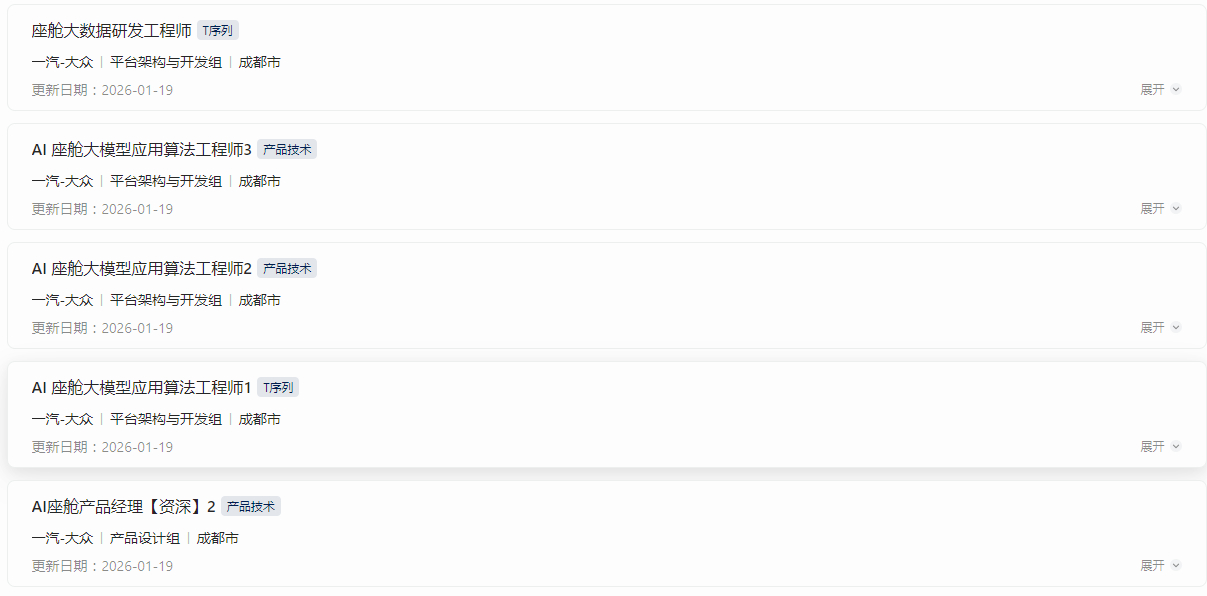Click the chevron icon on AI座舱产品经理 card
Screen dimensions: 1207x596
[x=1176, y=566]
